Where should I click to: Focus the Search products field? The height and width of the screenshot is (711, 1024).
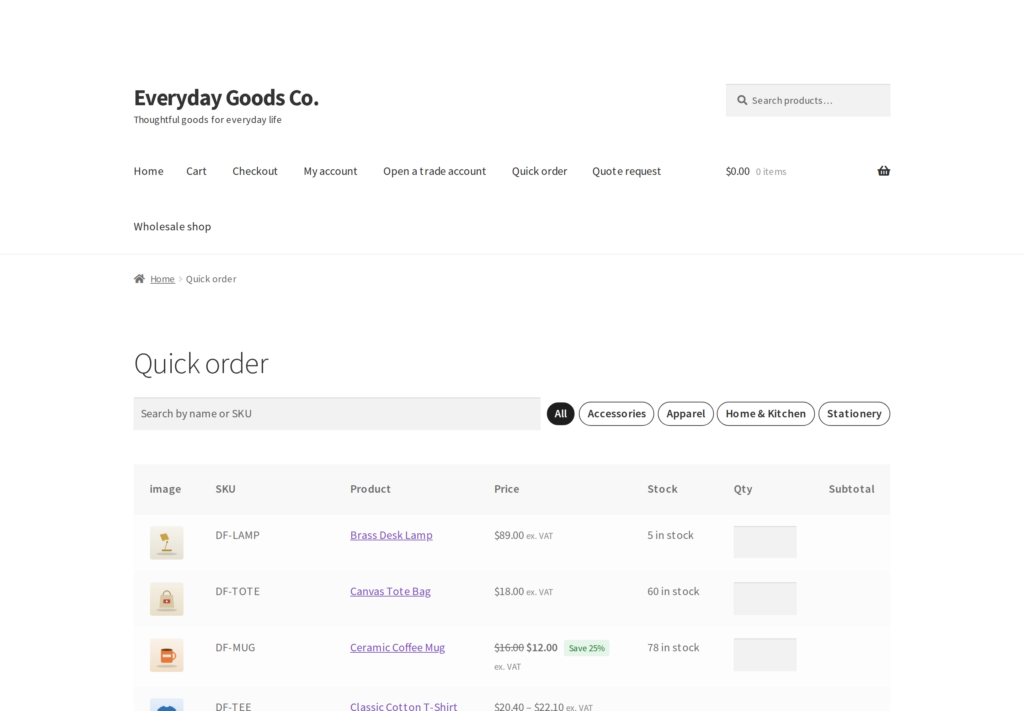tap(808, 101)
